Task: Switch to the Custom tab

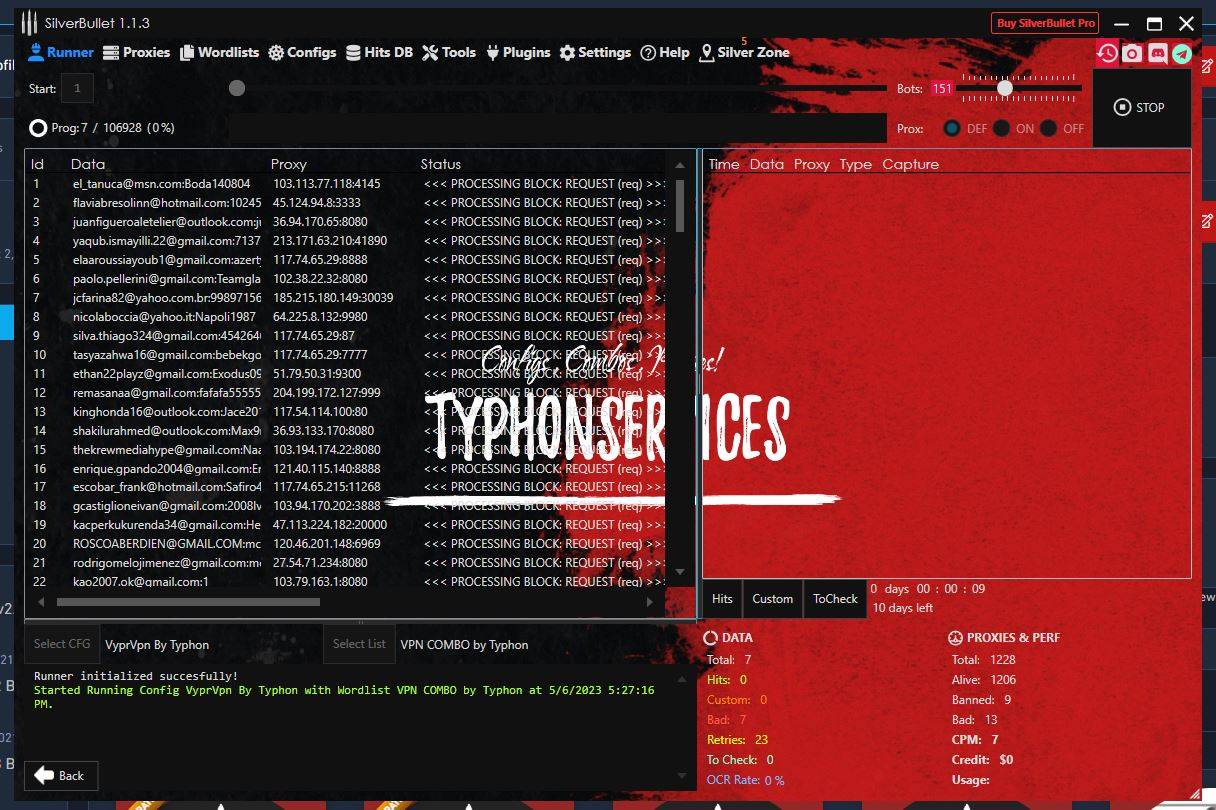Action: pyautogui.click(x=772, y=598)
